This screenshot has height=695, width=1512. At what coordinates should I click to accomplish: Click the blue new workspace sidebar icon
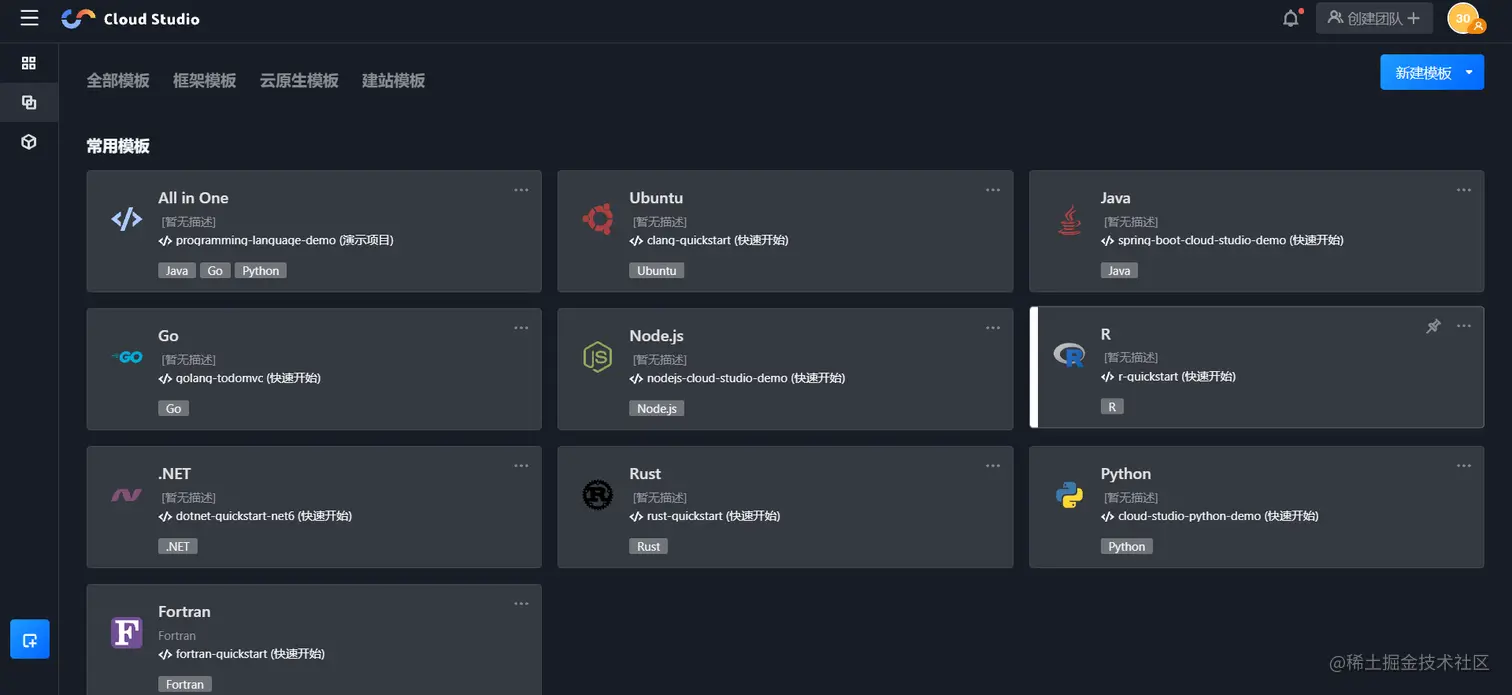[30, 640]
